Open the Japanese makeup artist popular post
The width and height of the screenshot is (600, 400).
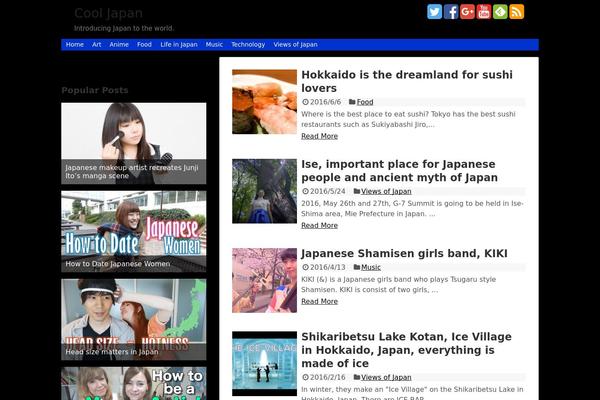(x=134, y=143)
